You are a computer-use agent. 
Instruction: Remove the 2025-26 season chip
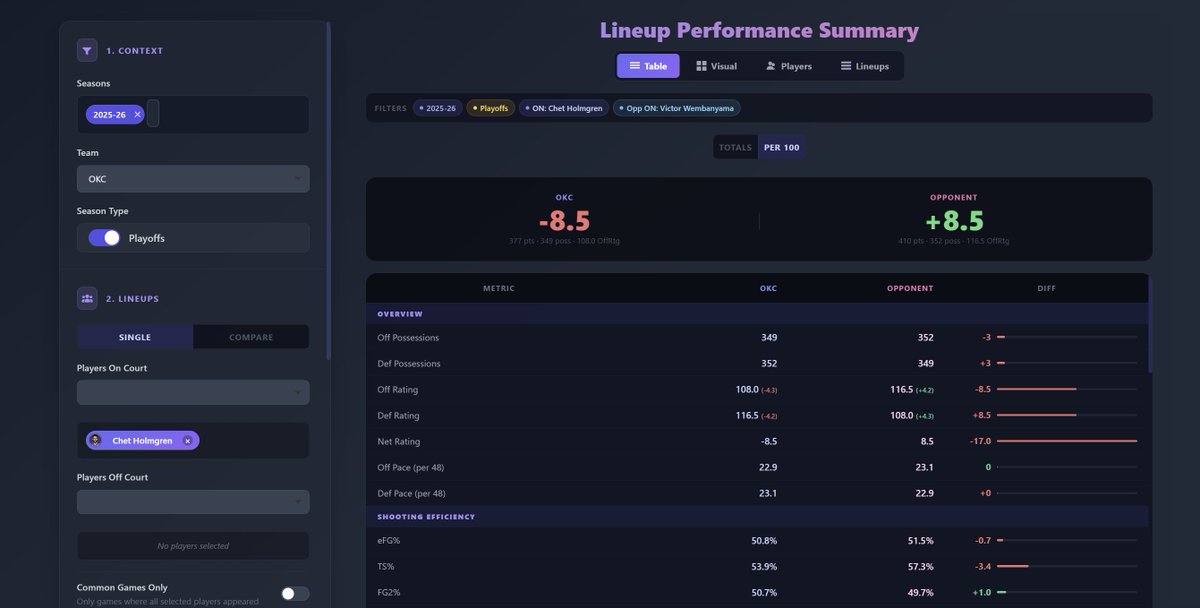tap(138, 115)
